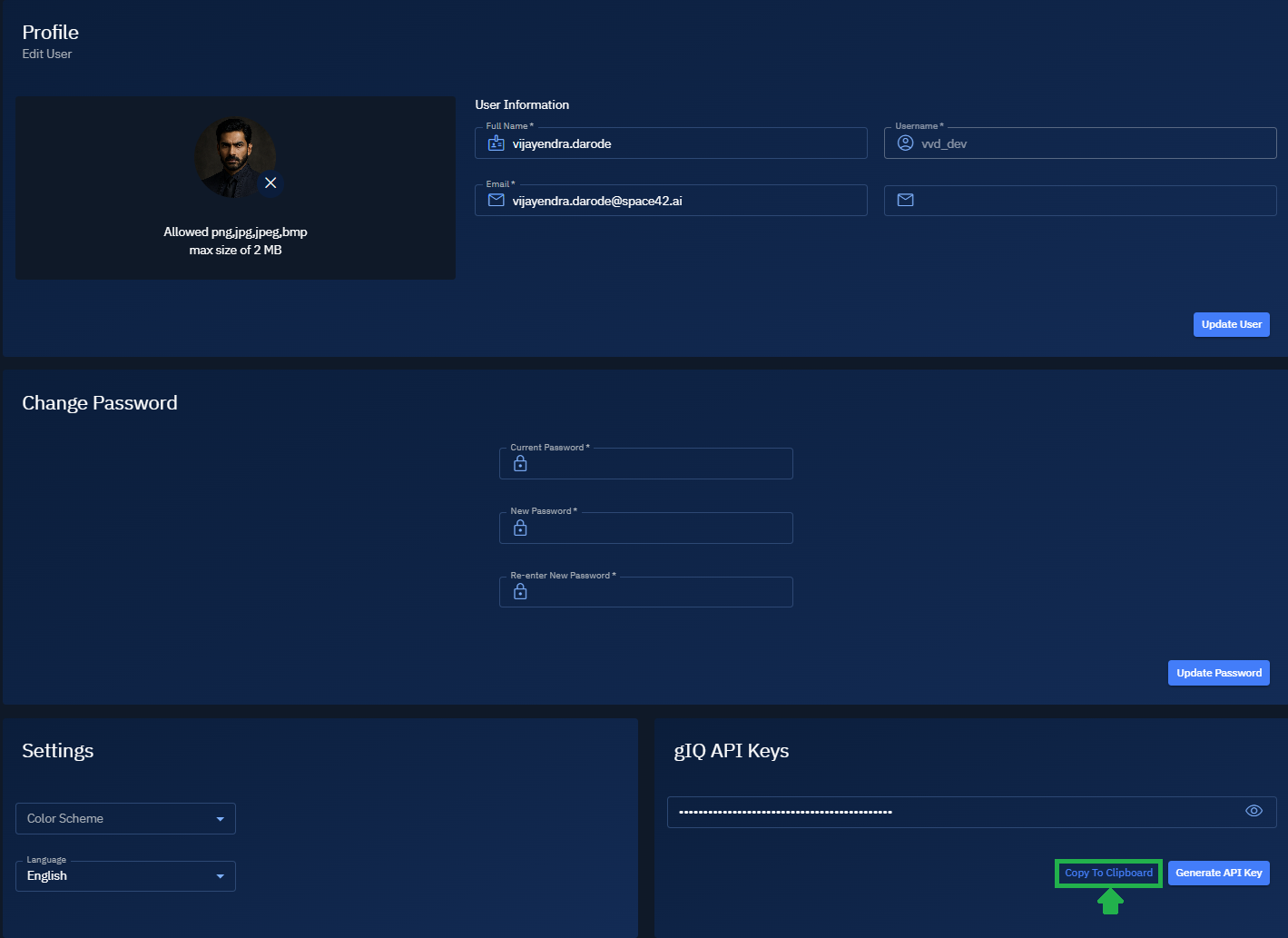This screenshot has height=938, width=1288.
Task: Click the Full Name badge icon
Action: point(496,143)
